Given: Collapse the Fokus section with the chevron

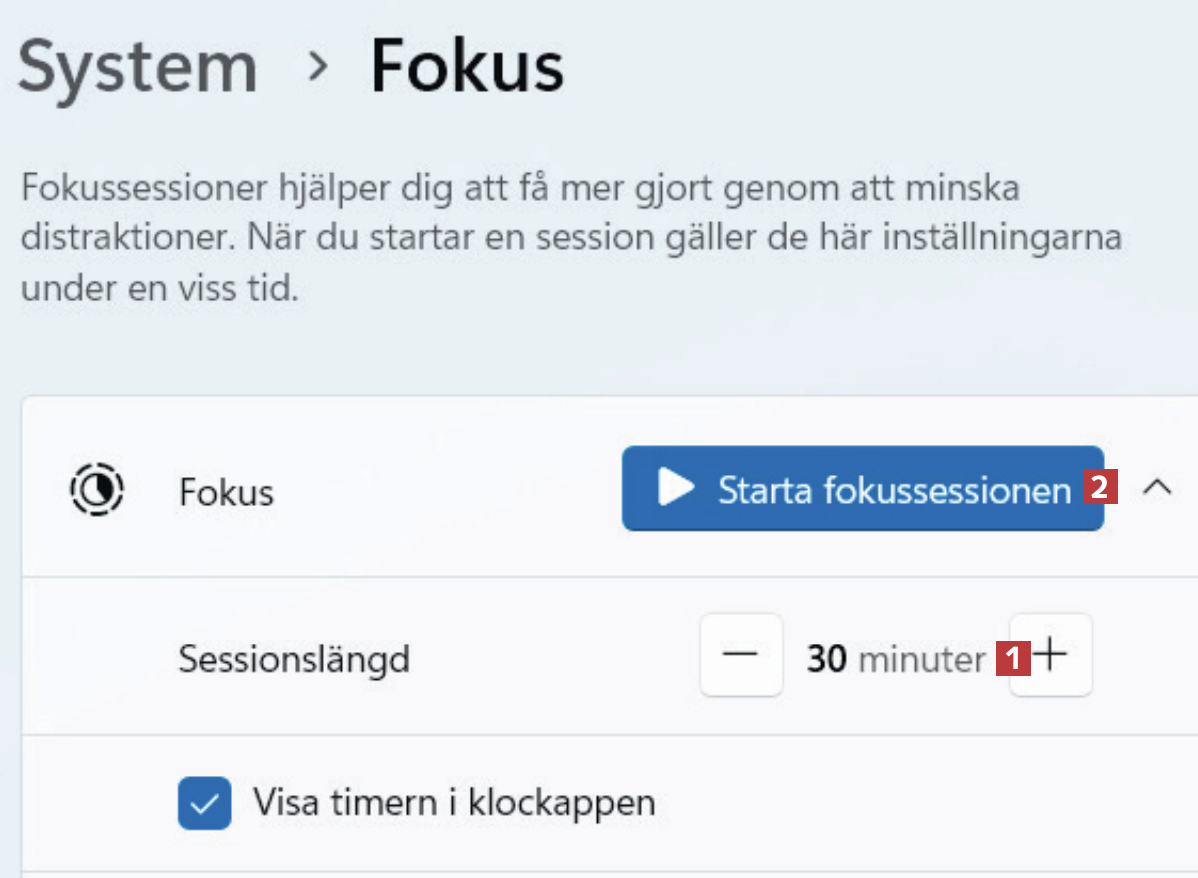Looking at the screenshot, I should [1157, 488].
